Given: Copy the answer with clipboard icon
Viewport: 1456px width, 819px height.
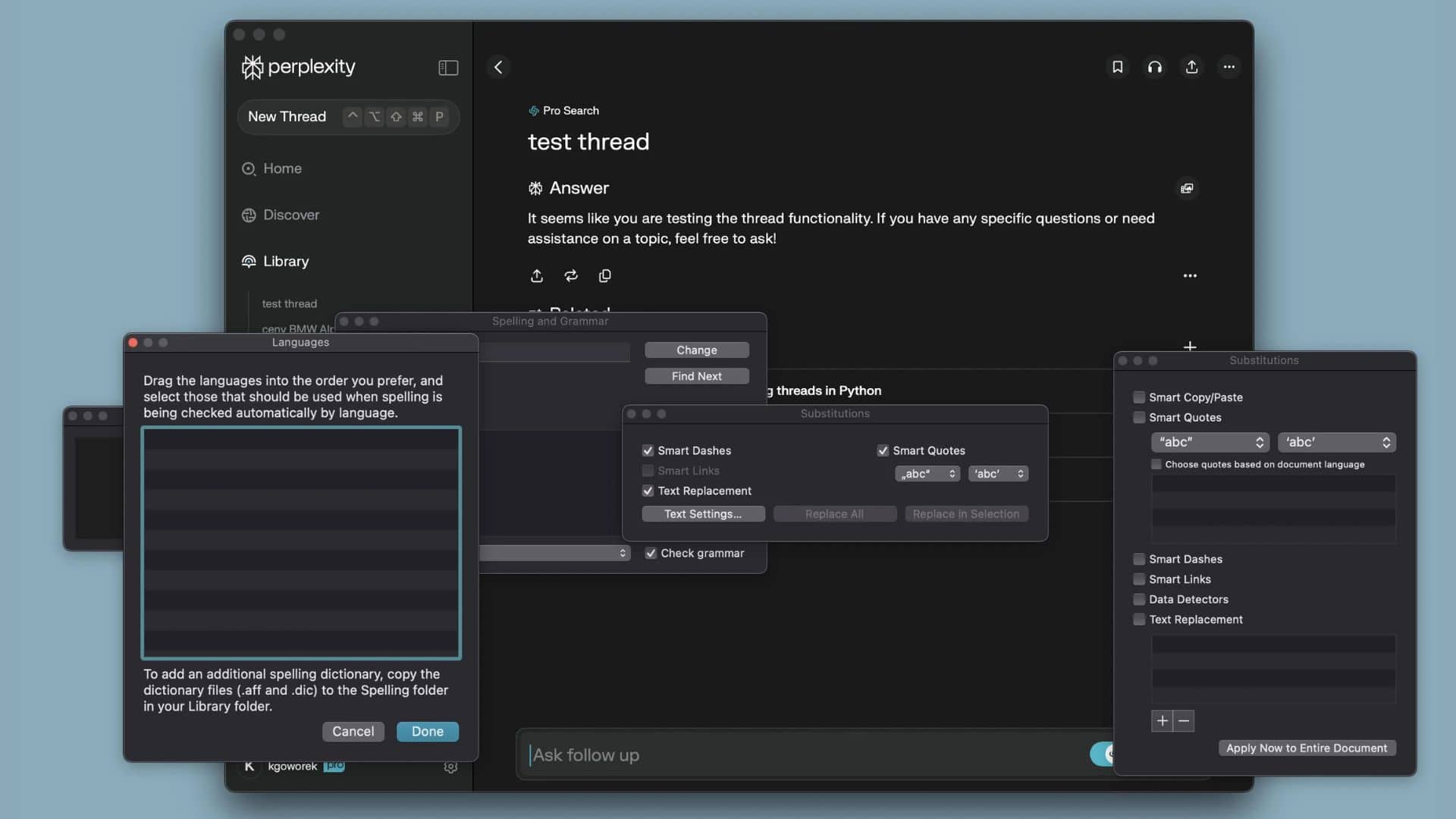Looking at the screenshot, I should point(604,275).
